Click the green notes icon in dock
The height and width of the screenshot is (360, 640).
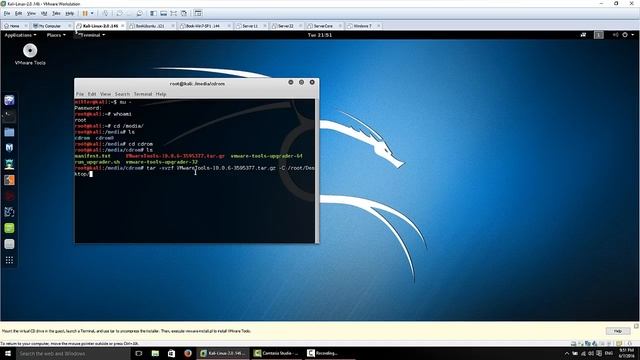pos(9,228)
